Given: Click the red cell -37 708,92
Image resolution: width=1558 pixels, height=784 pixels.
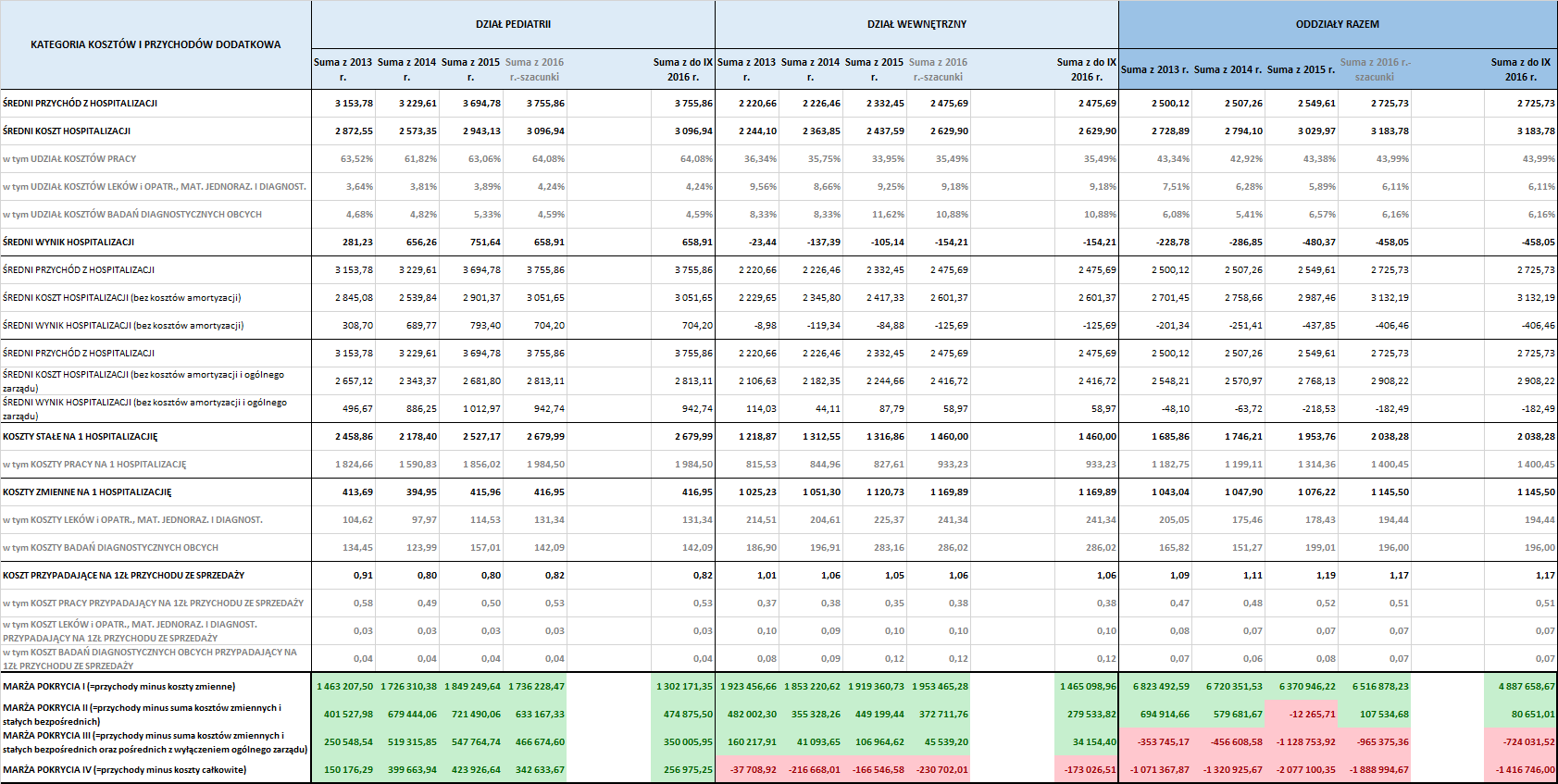Looking at the screenshot, I should (x=747, y=770).
